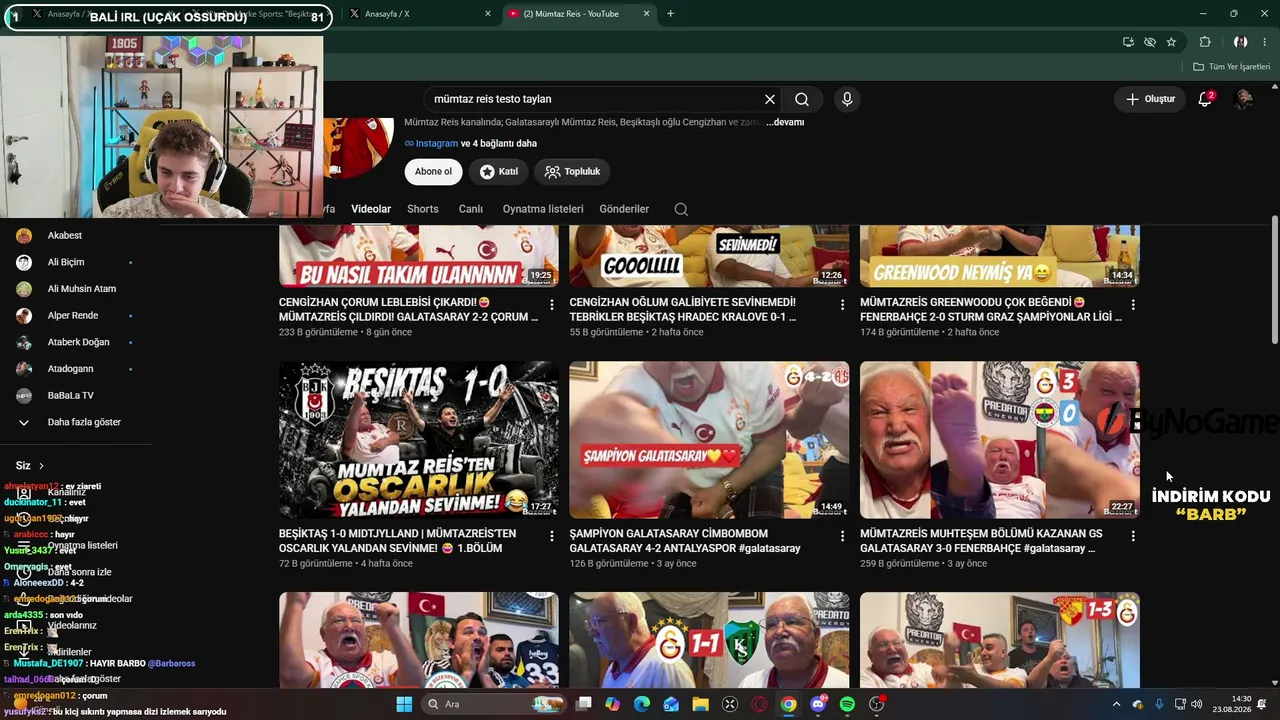Open the Oluştur create button
Screen dimensions: 1280x720
tap(1150, 99)
